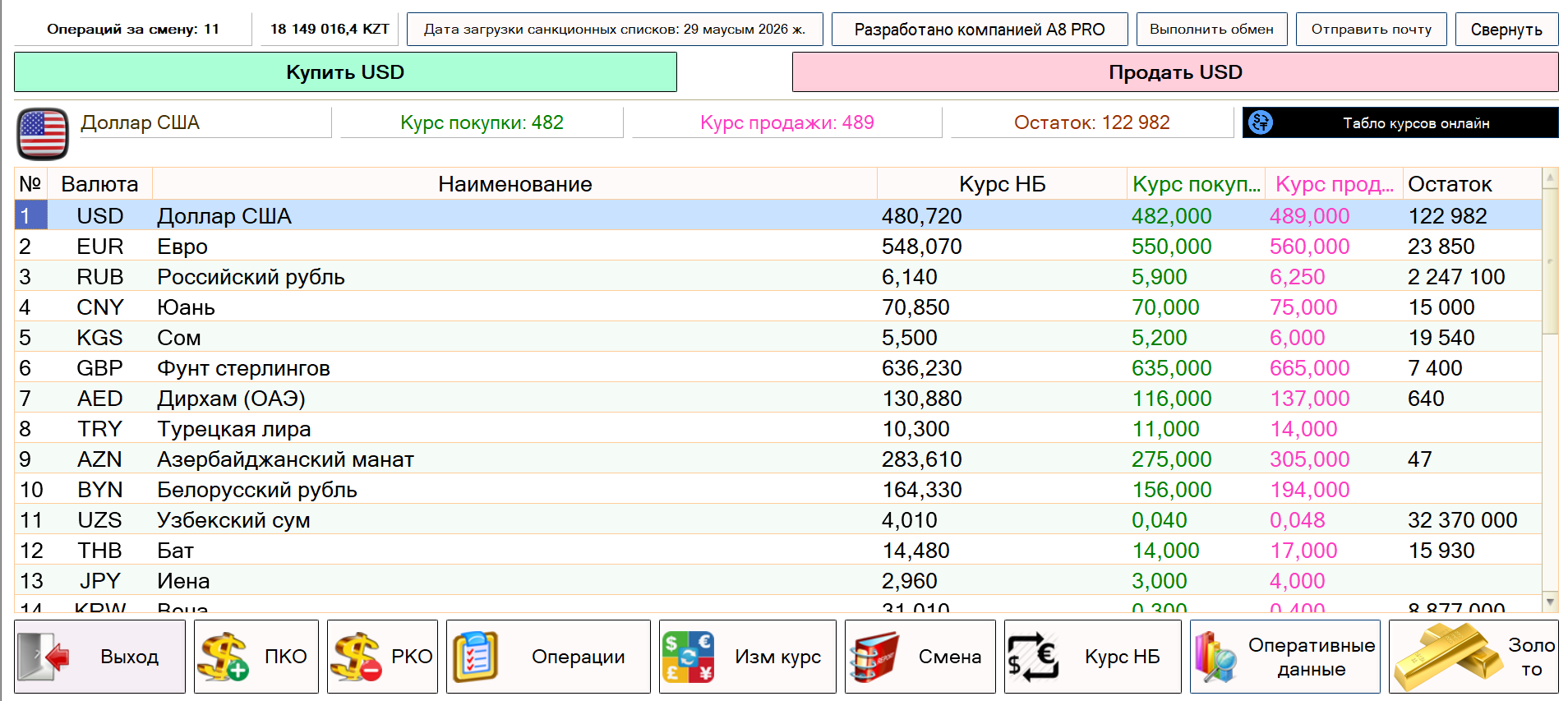Click the shift report books icon

click(x=874, y=657)
